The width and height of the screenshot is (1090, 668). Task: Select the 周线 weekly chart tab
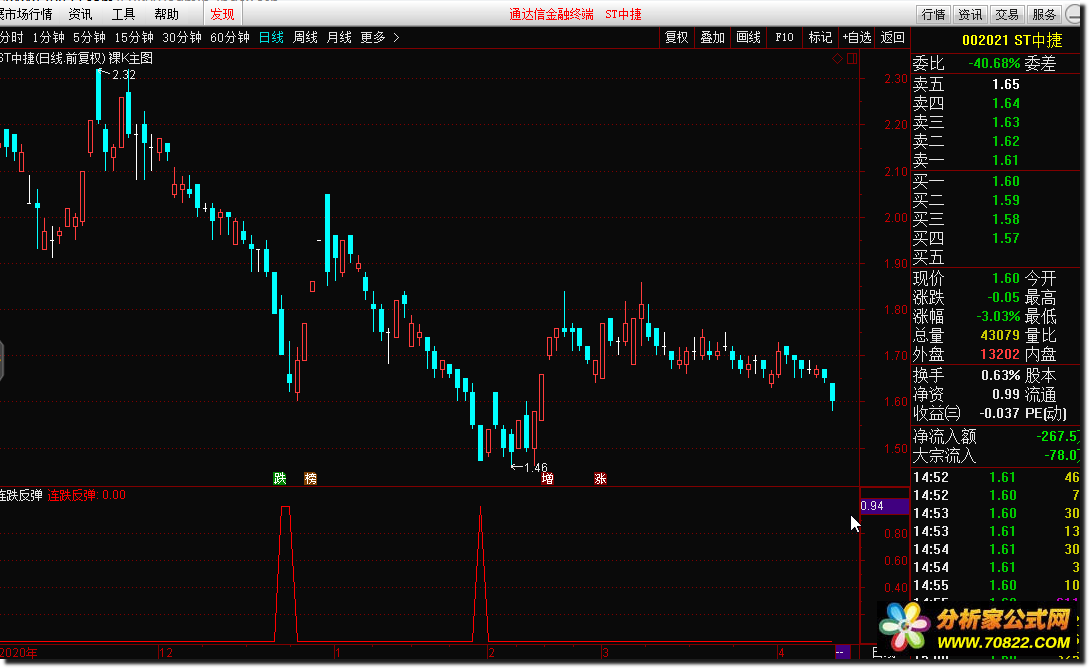click(305, 38)
